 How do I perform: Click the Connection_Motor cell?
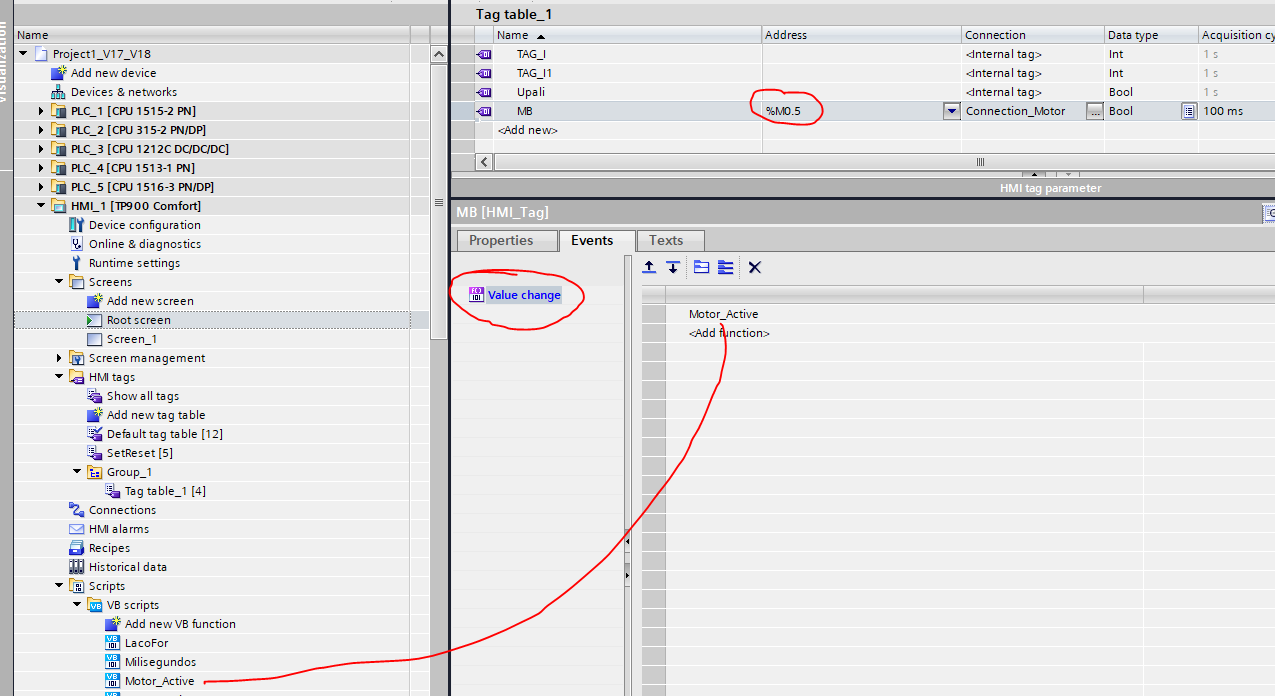point(1025,111)
